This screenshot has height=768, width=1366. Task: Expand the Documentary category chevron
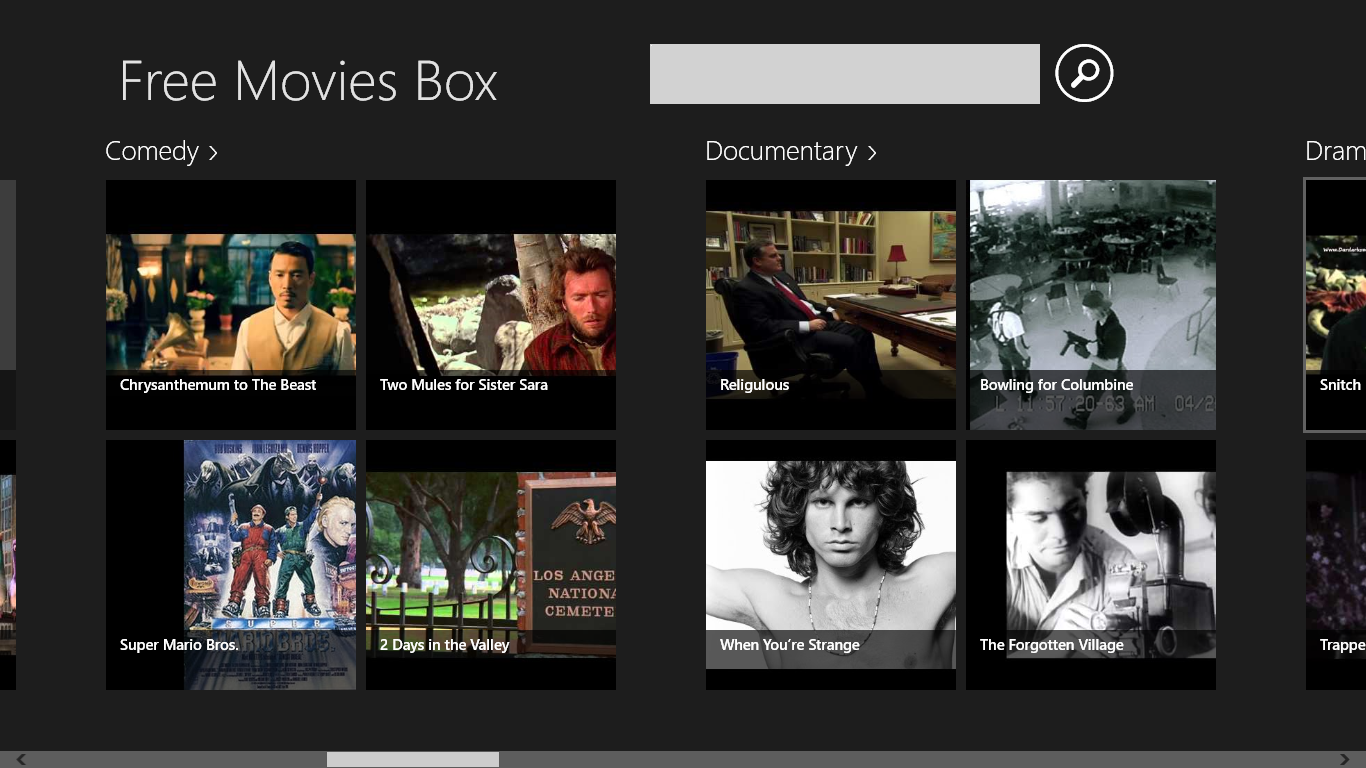pos(872,152)
